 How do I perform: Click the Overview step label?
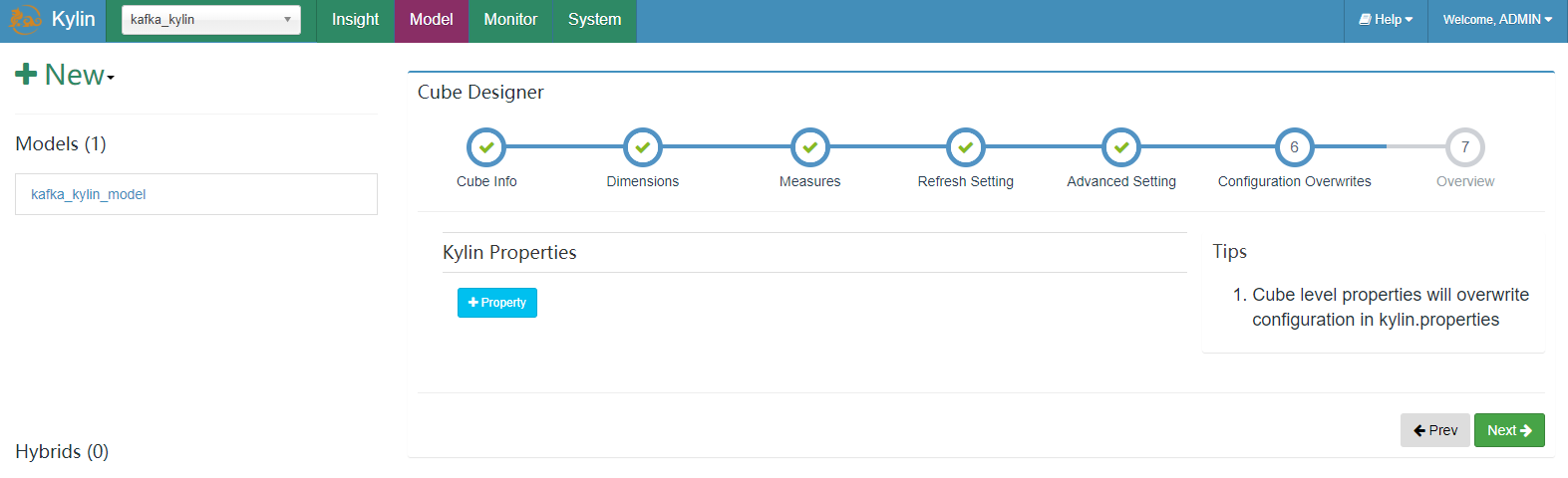1465,181
